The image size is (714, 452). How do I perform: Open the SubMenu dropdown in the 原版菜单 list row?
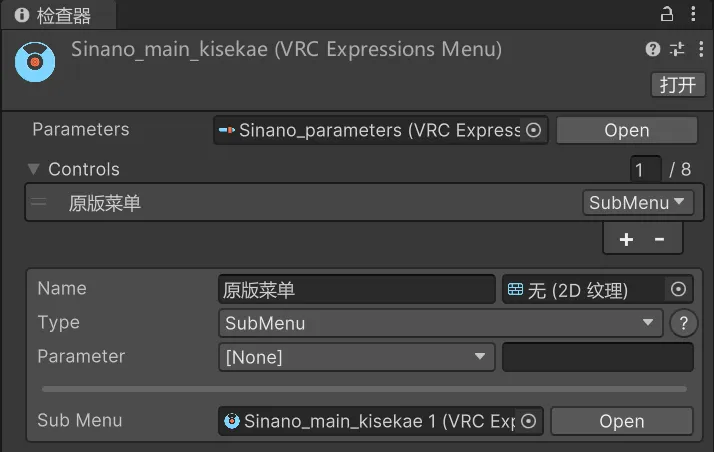[x=638, y=203]
